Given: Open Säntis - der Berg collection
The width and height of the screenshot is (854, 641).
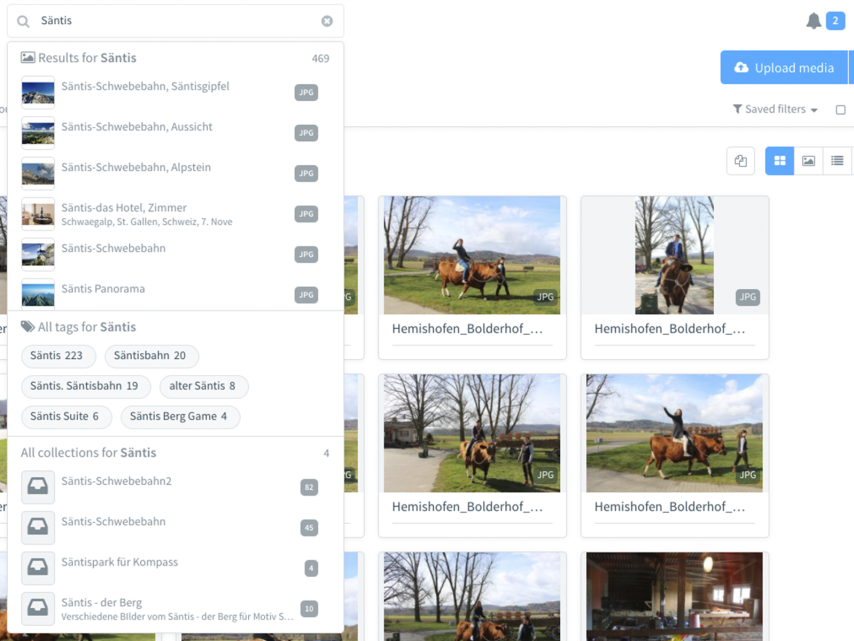Looking at the screenshot, I should click(x=102, y=603).
